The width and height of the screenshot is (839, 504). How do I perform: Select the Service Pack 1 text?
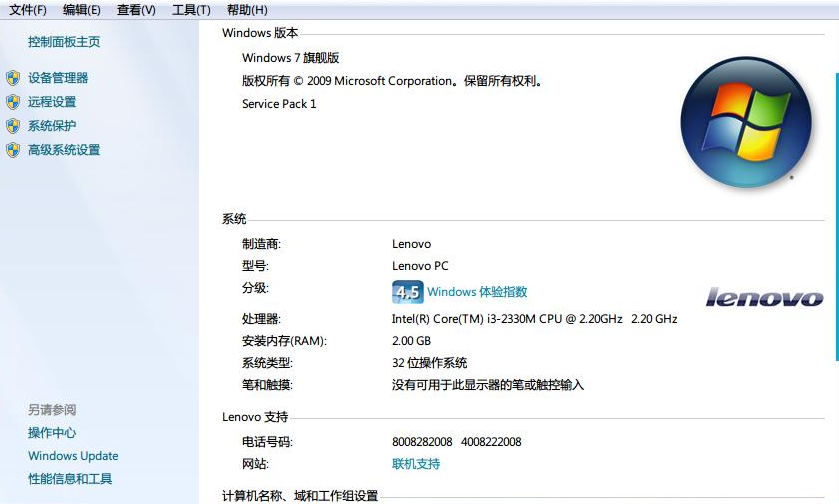tap(279, 104)
